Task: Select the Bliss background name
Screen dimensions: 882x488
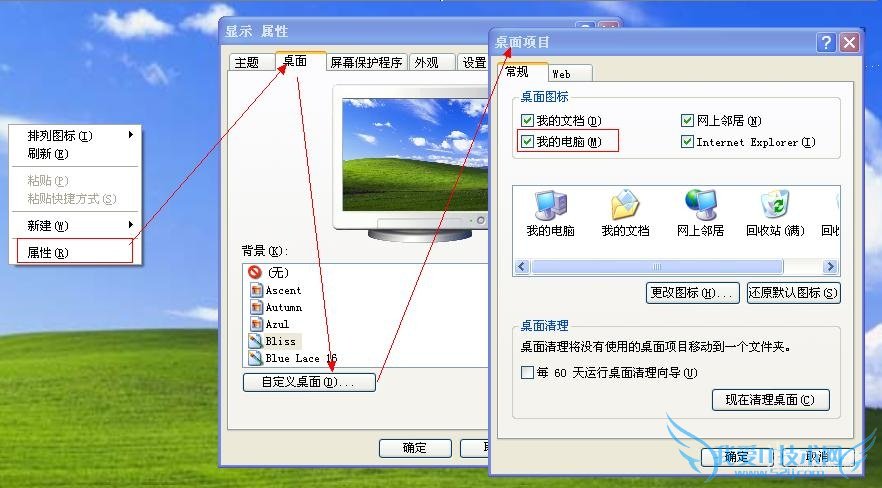Action: 281,341
